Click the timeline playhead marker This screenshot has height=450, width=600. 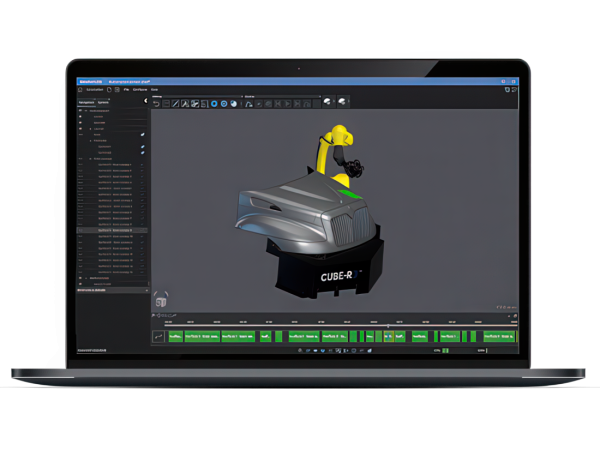point(388,326)
